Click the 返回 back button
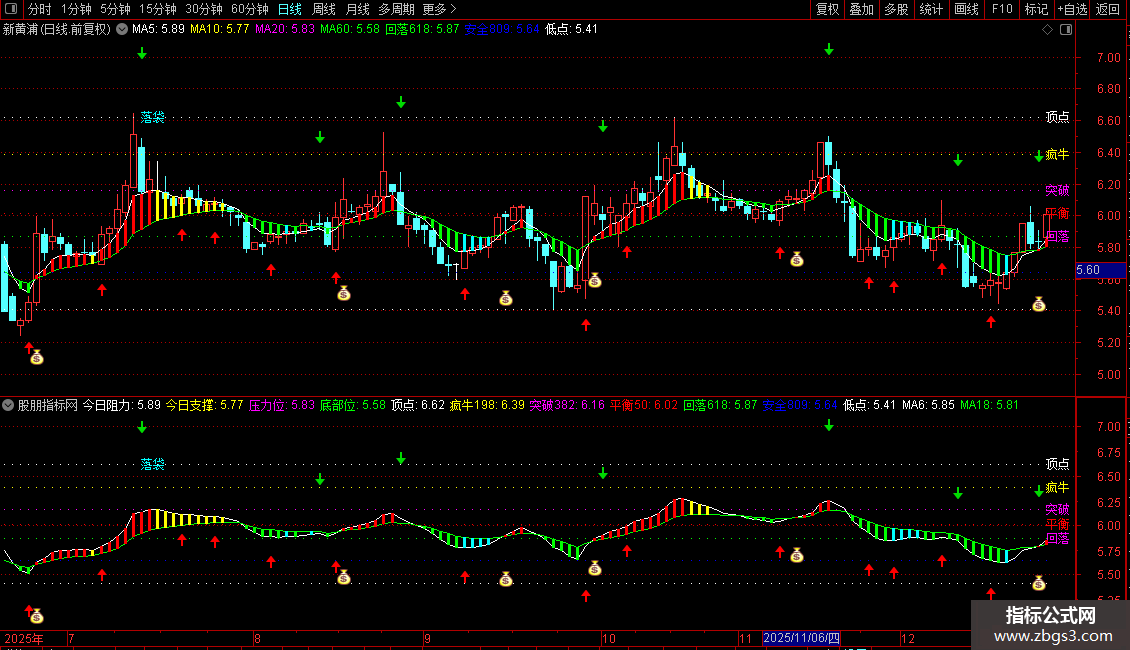Viewport: 1130px width, 650px height. pyautogui.click(x=1108, y=9)
